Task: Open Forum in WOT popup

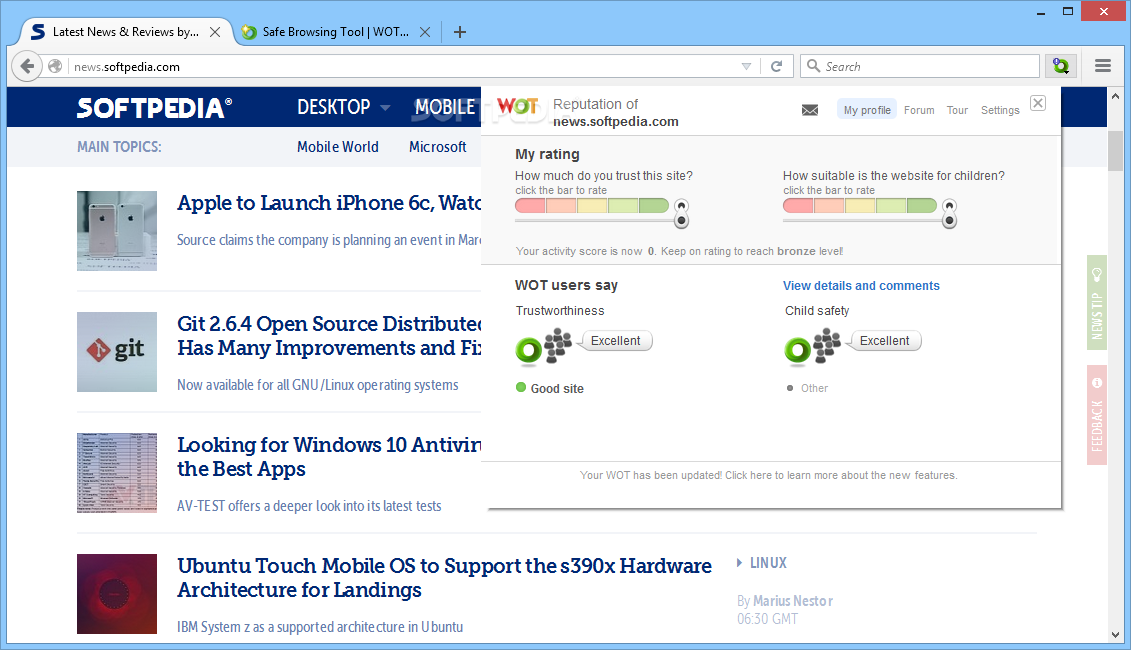Action: coord(919,110)
